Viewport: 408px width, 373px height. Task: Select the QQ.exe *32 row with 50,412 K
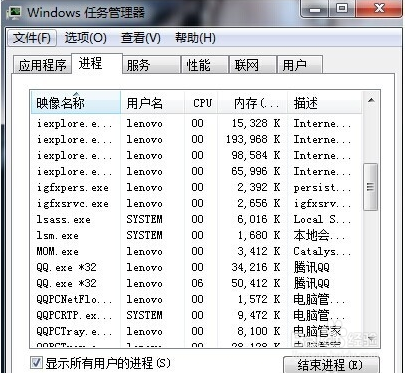coord(196,283)
